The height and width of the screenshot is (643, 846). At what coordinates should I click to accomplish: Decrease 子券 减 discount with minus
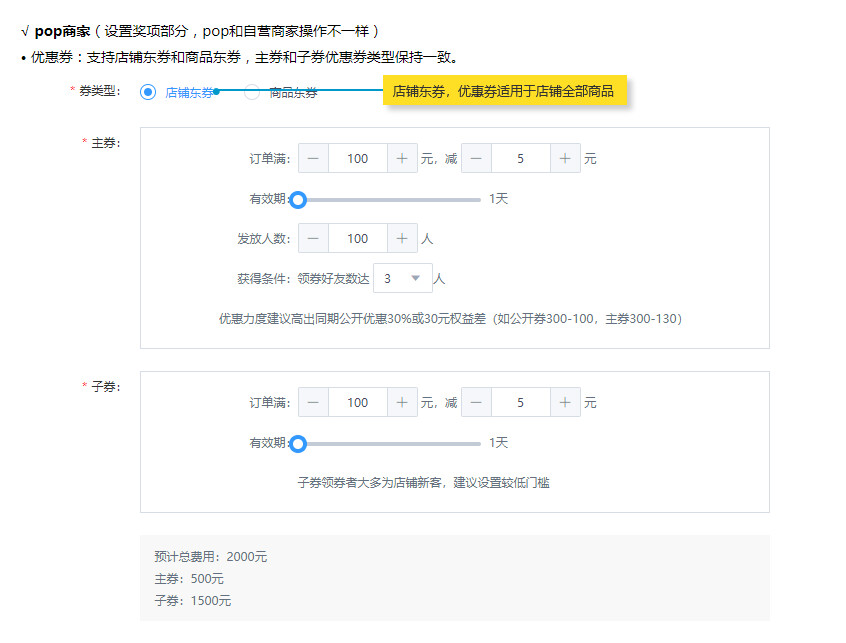(x=476, y=402)
